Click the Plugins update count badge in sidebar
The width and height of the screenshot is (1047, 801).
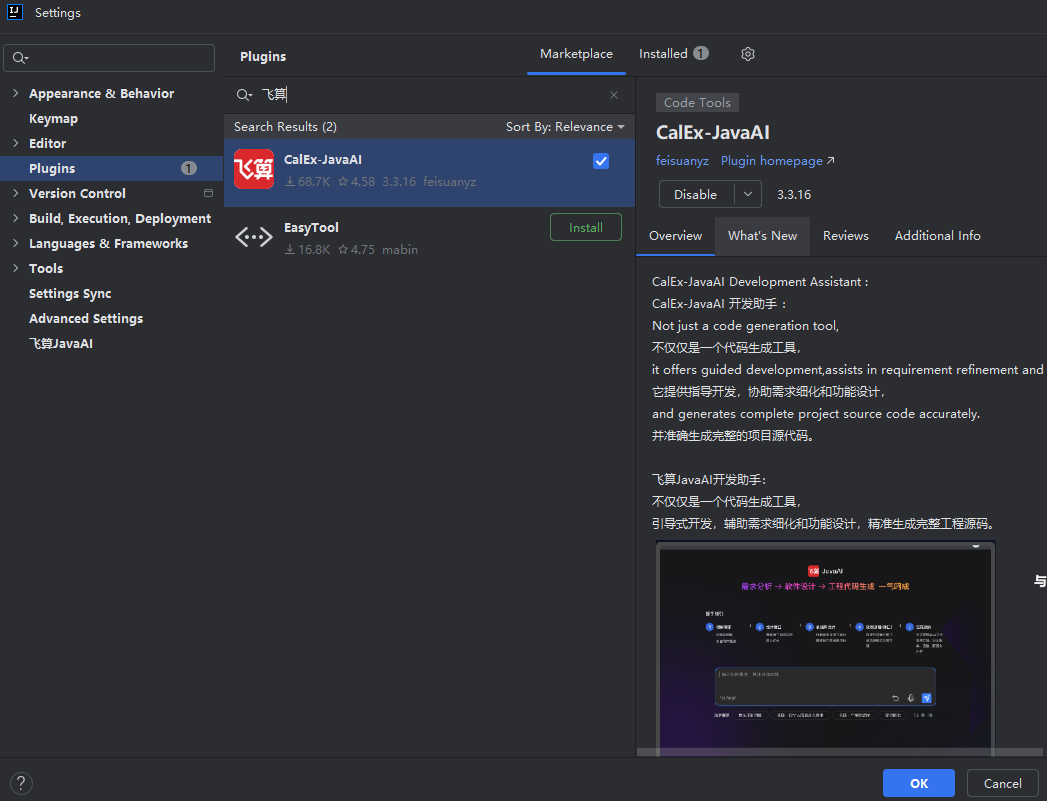(x=189, y=168)
